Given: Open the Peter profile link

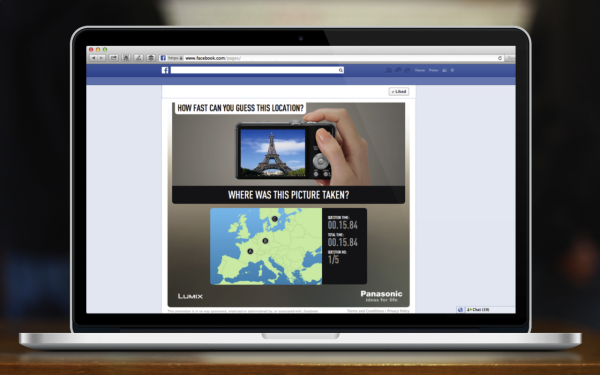Looking at the screenshot, I should (x=434, y=70).
